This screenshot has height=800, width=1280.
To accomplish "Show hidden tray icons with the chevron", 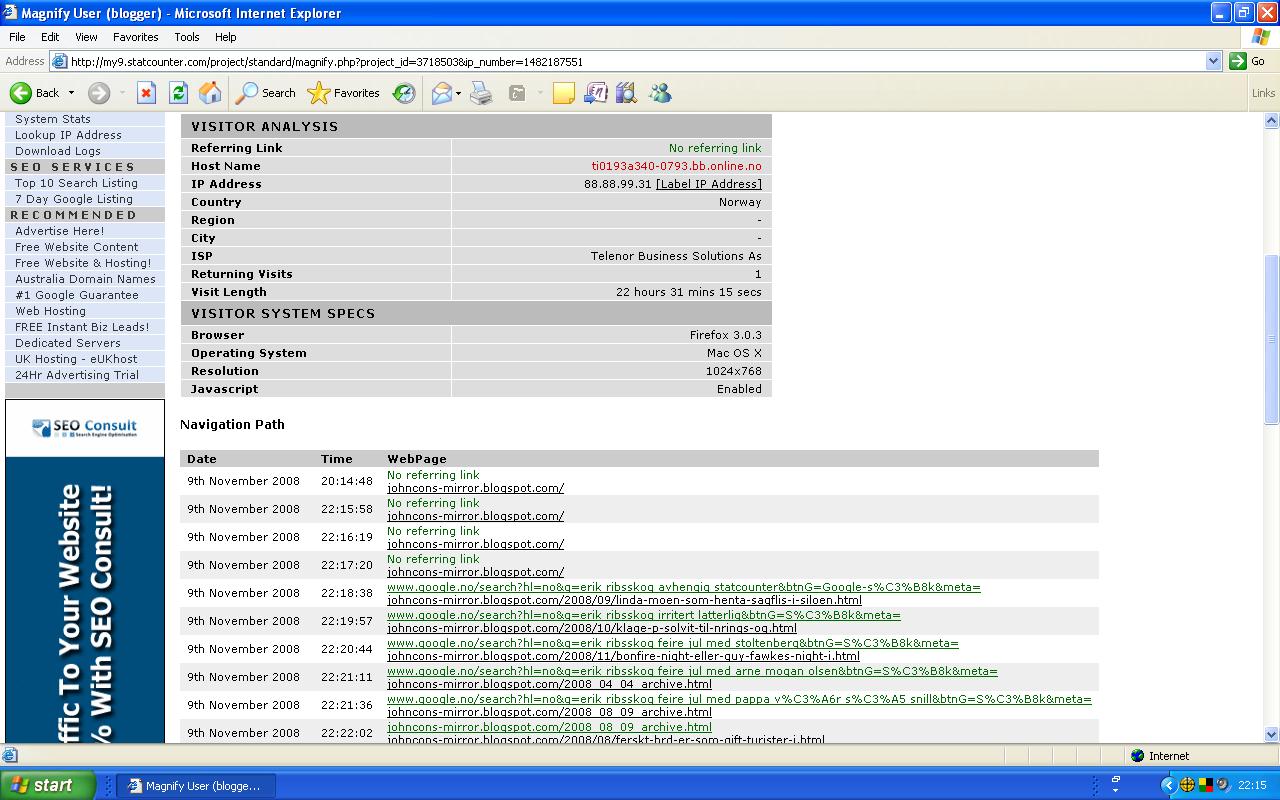I will point(1168,785).
